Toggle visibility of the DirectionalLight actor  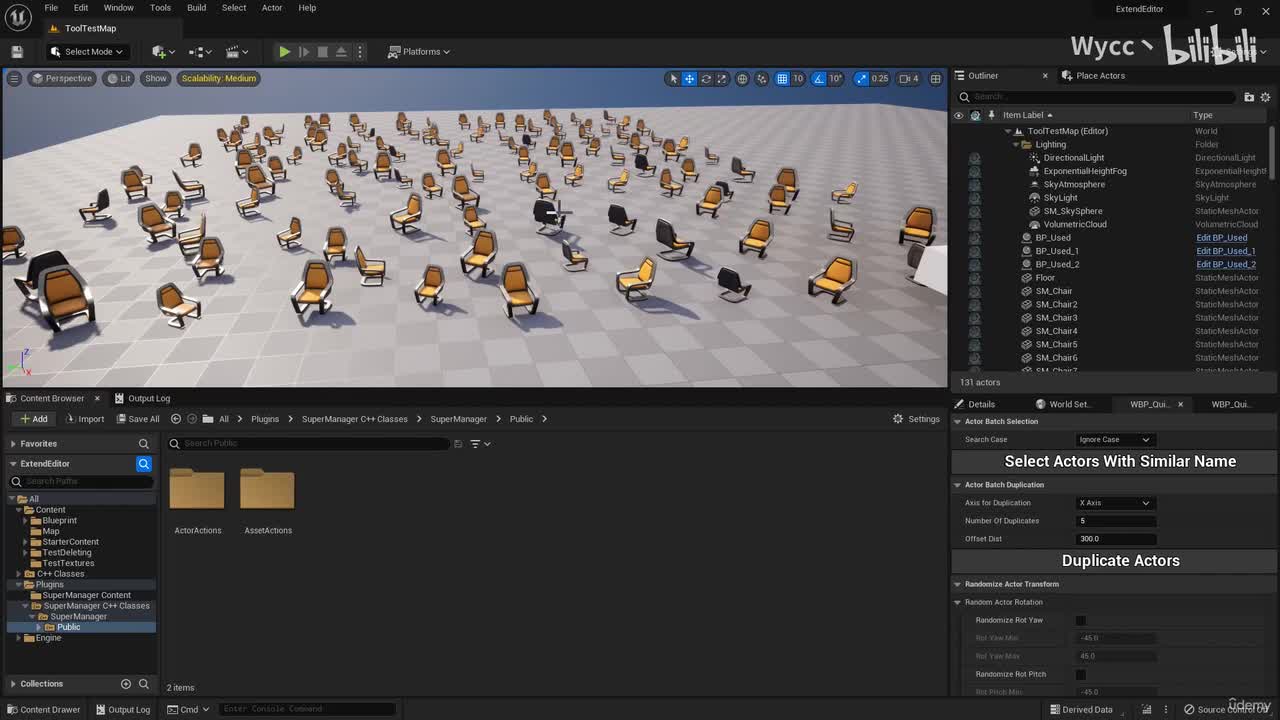click(958, 158)
